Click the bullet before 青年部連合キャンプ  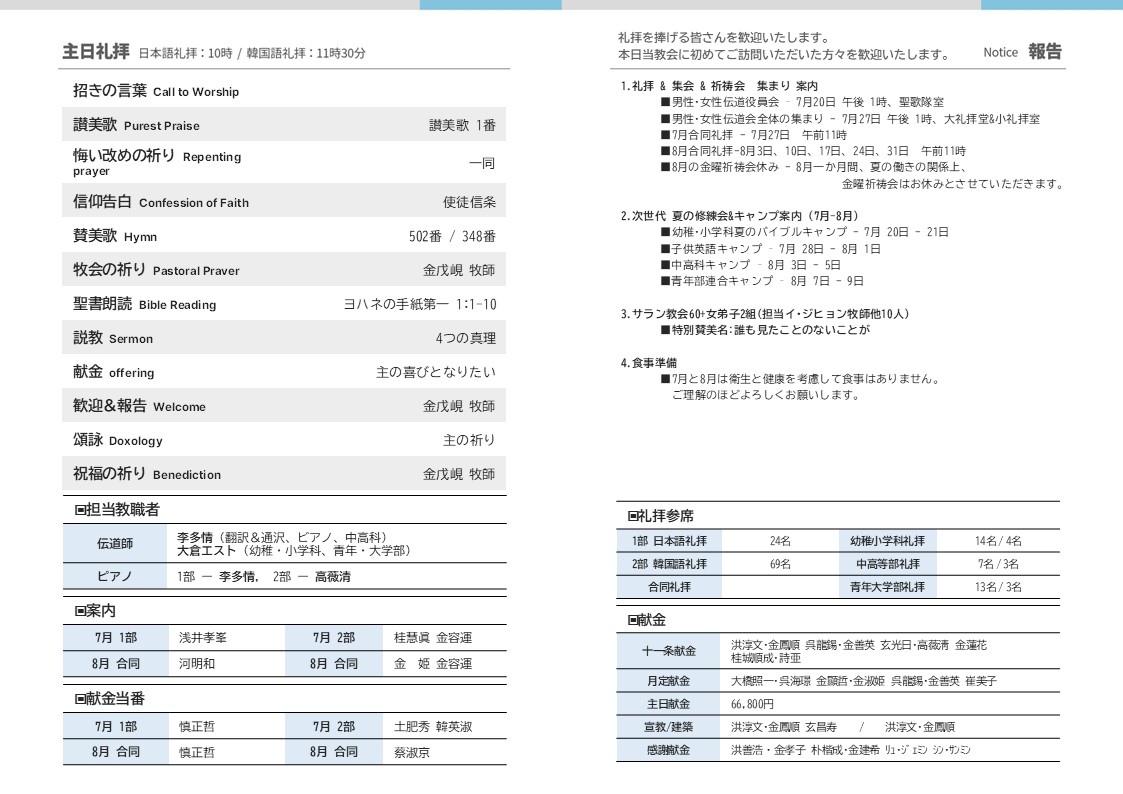point(665,281)
